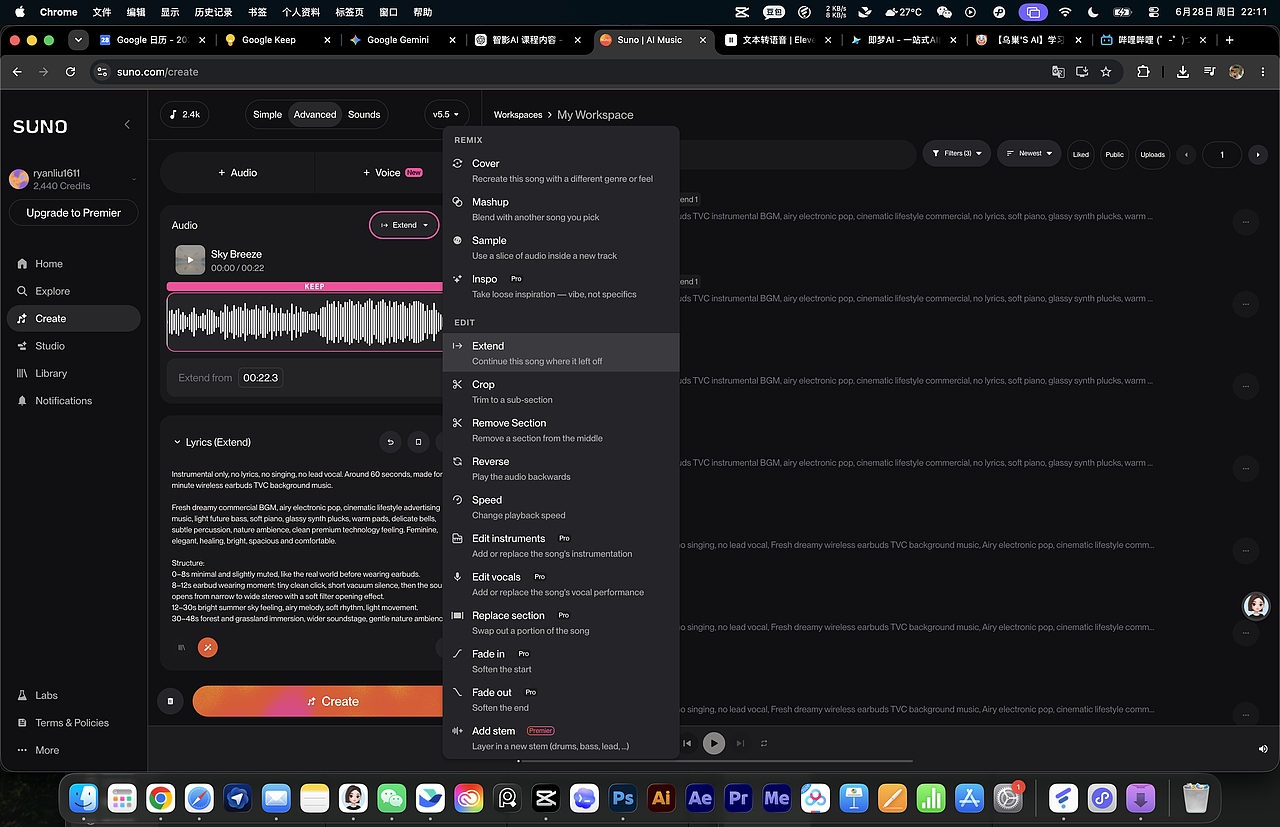
Task: Go to the next workspace page arrow
Action: pyautogui.click(x=1258, y=154)
